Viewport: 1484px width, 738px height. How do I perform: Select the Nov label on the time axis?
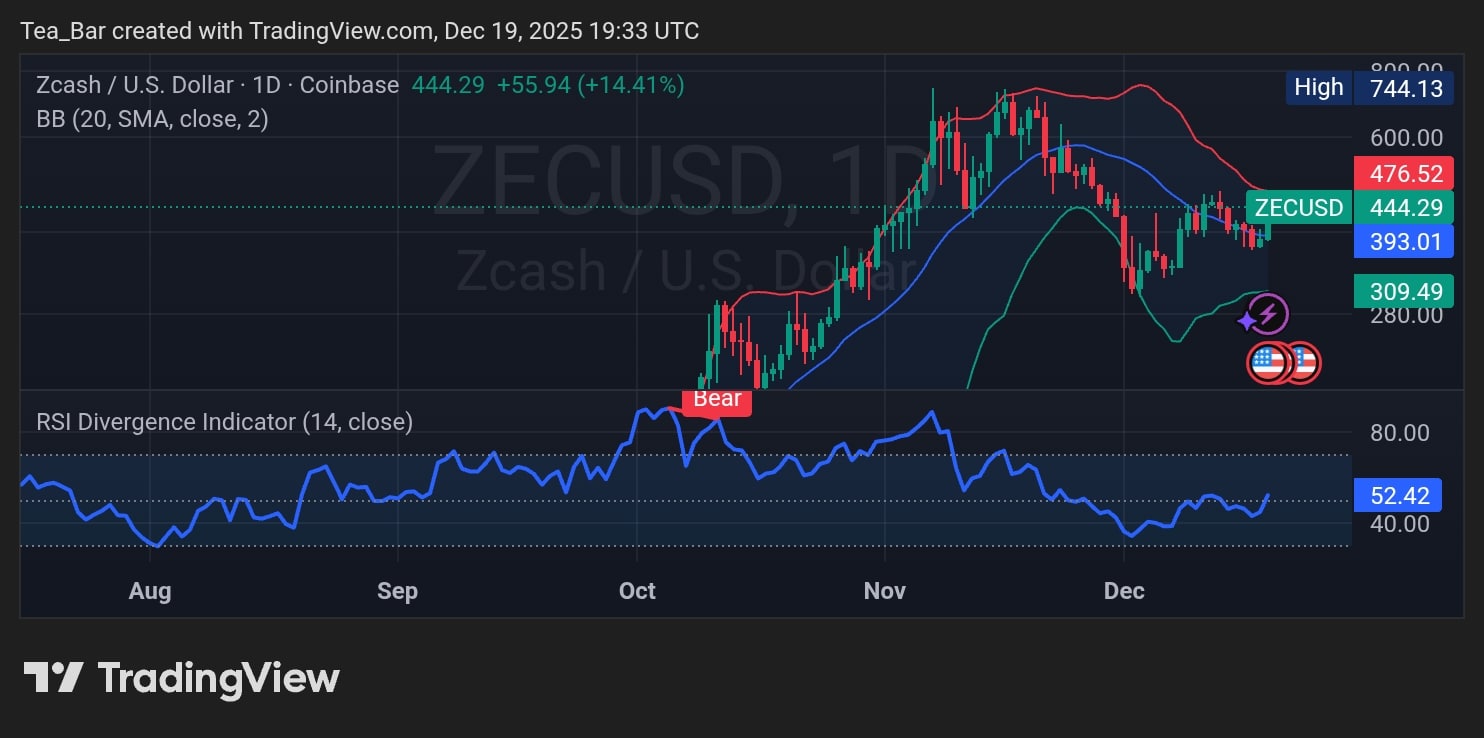point(885,591)
